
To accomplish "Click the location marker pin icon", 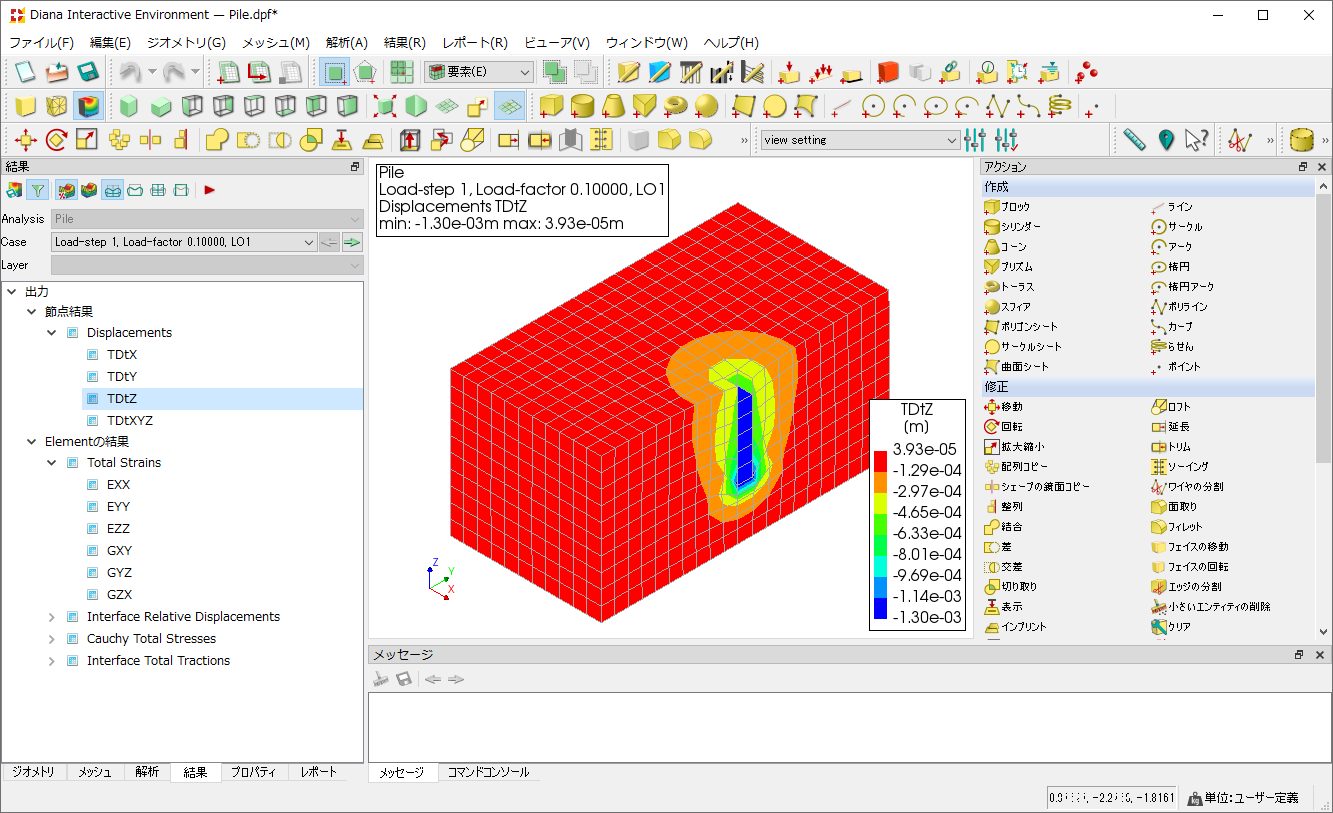I will [1165, 140].
